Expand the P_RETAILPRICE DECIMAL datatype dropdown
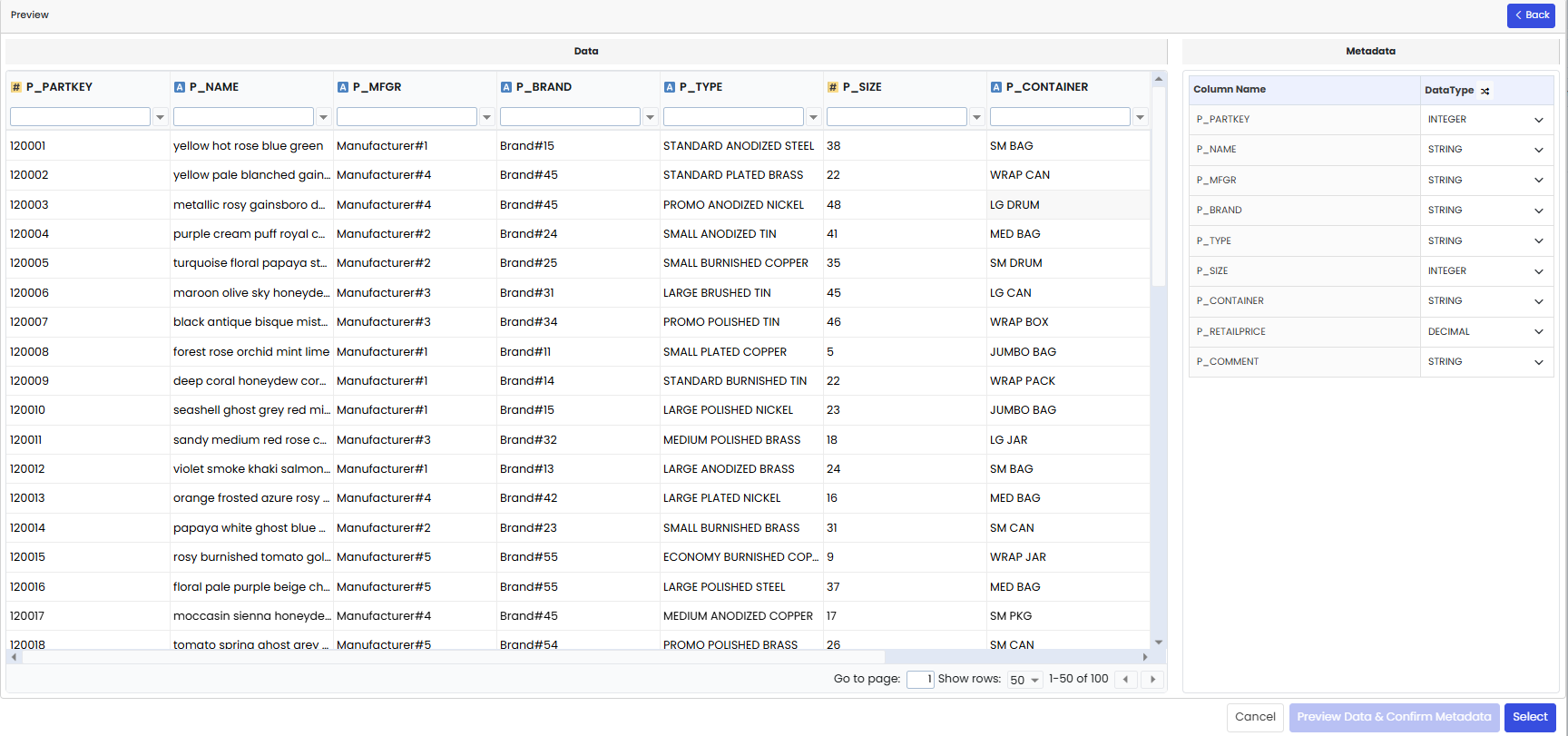The width and height of the screenshot is (1568, 736). point(1539,332)
